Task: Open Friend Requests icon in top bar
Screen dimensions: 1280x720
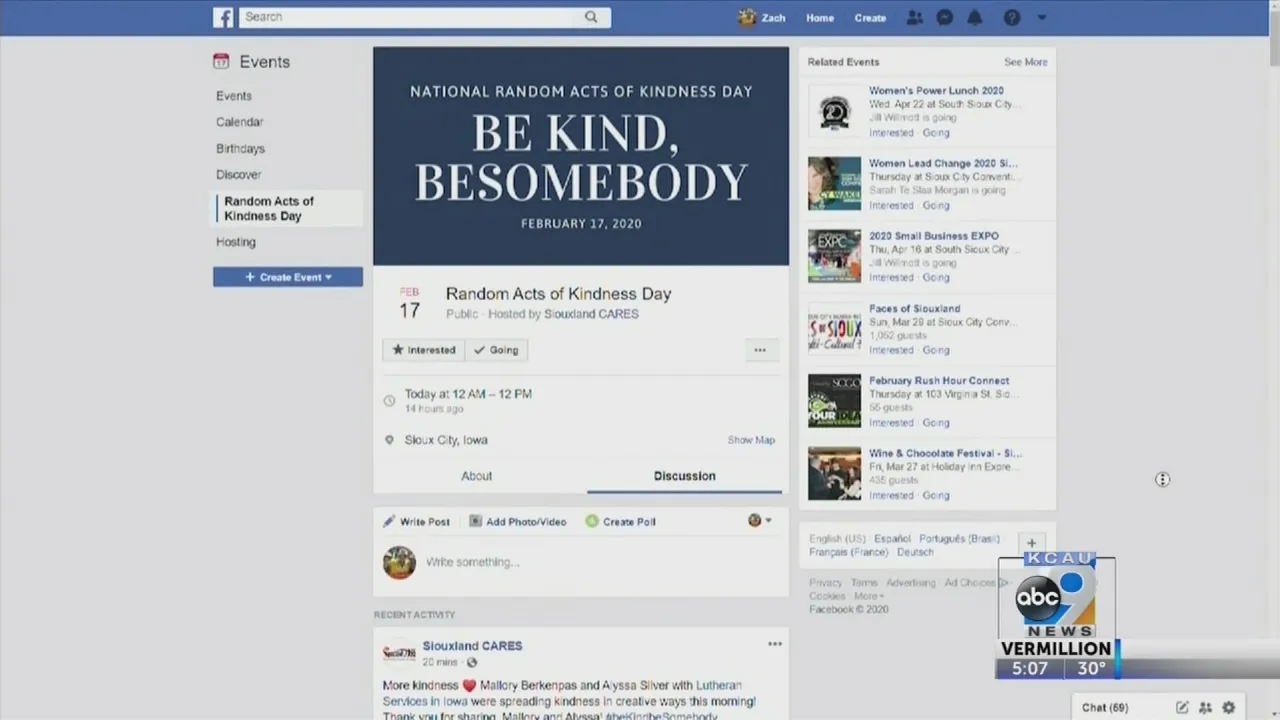Action: click(x=914, y=18)
